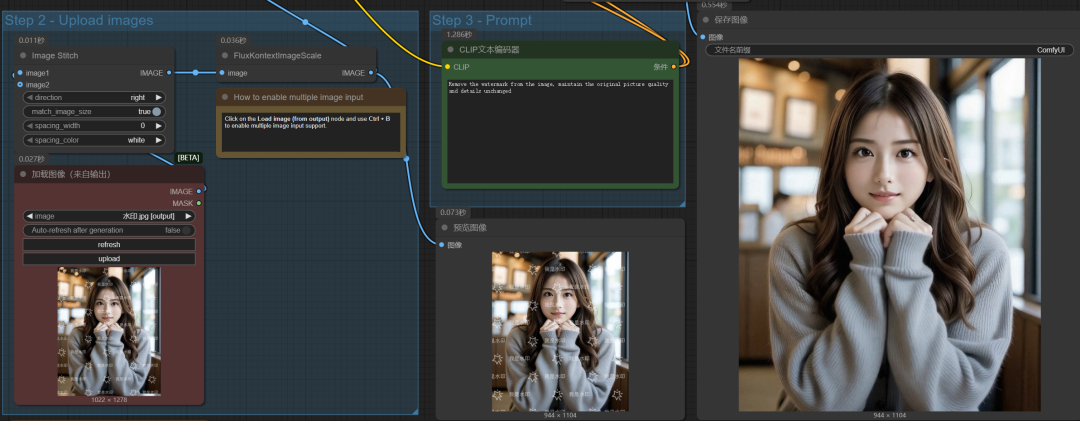Click the IMAGE output socket of Image Stitch

pos(169,72)
